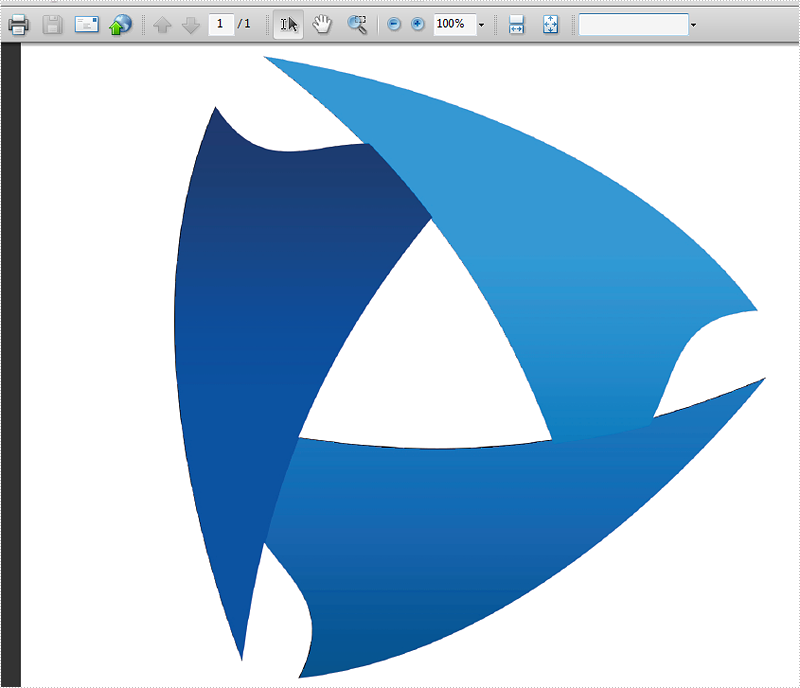
Task: Zoom in with plus button
Action: tap(417, 24)
